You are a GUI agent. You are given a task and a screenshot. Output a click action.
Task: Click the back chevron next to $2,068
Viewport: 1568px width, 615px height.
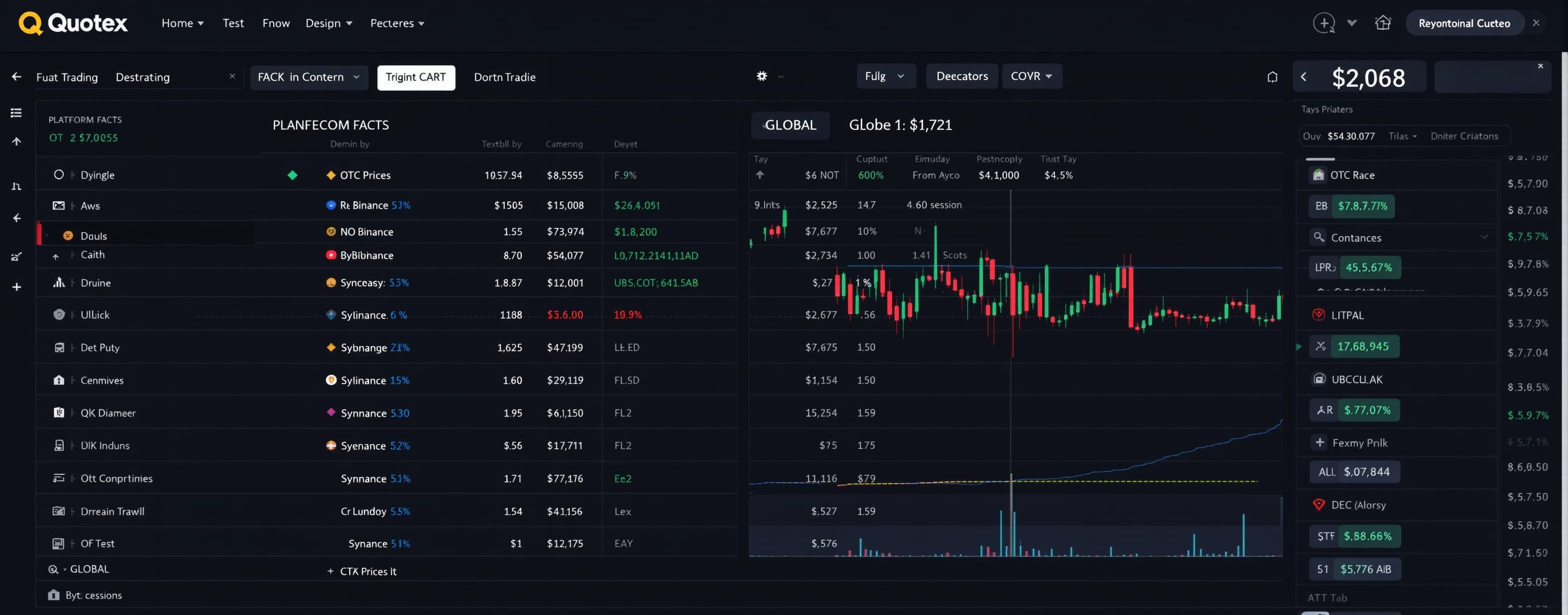(1303, 77)
